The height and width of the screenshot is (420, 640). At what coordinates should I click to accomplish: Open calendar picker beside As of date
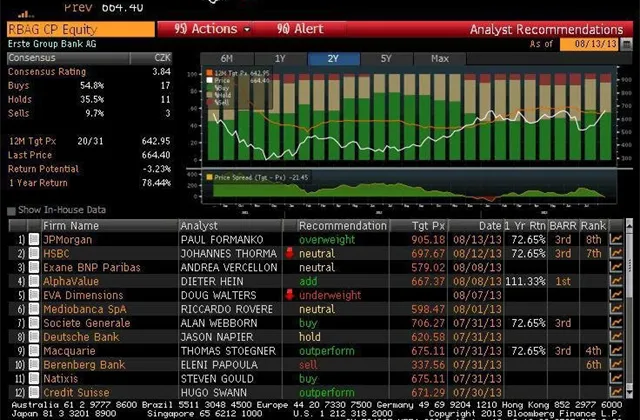click(626, 44)
